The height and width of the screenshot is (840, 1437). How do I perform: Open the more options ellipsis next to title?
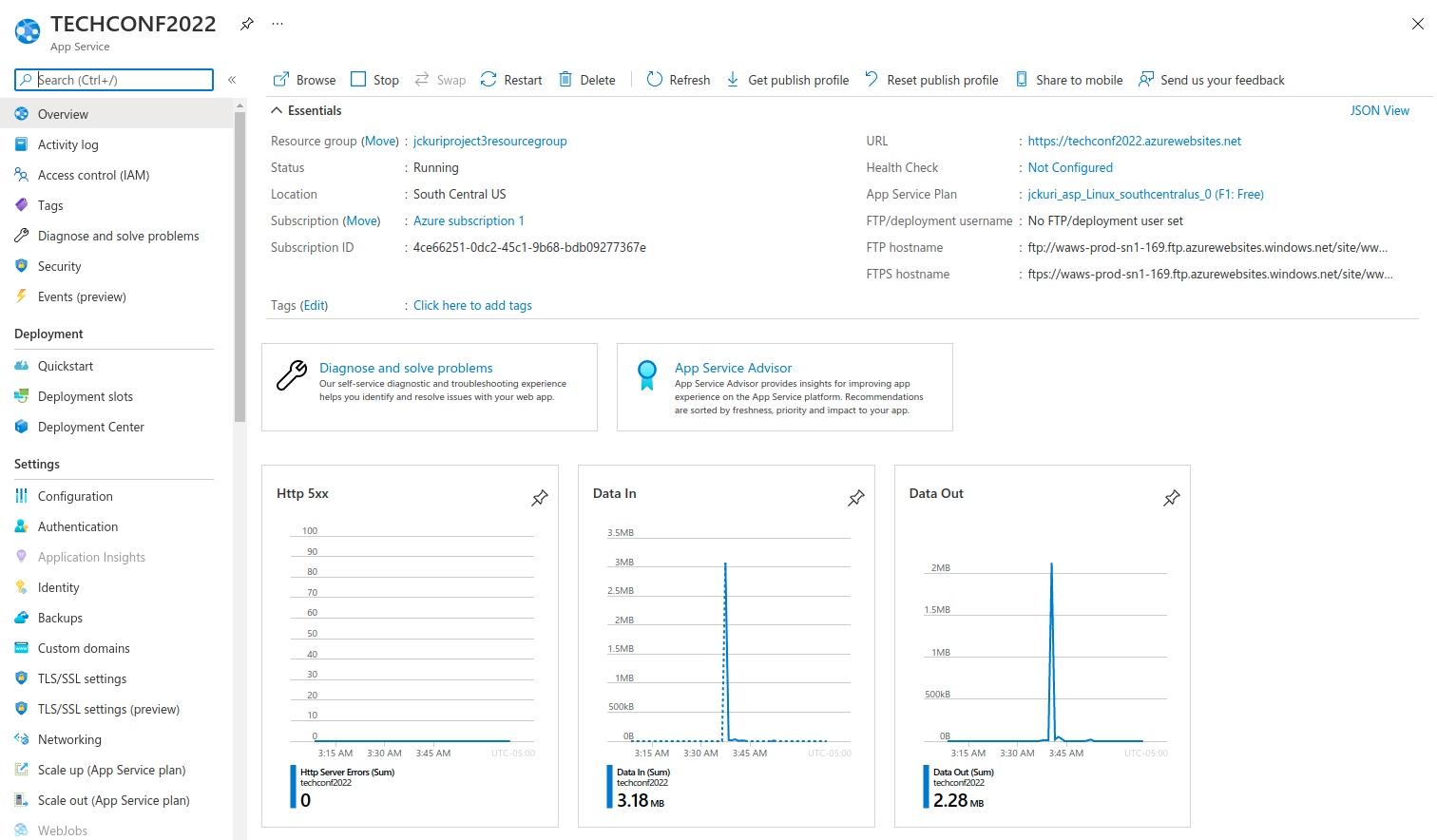coord(278,24)
